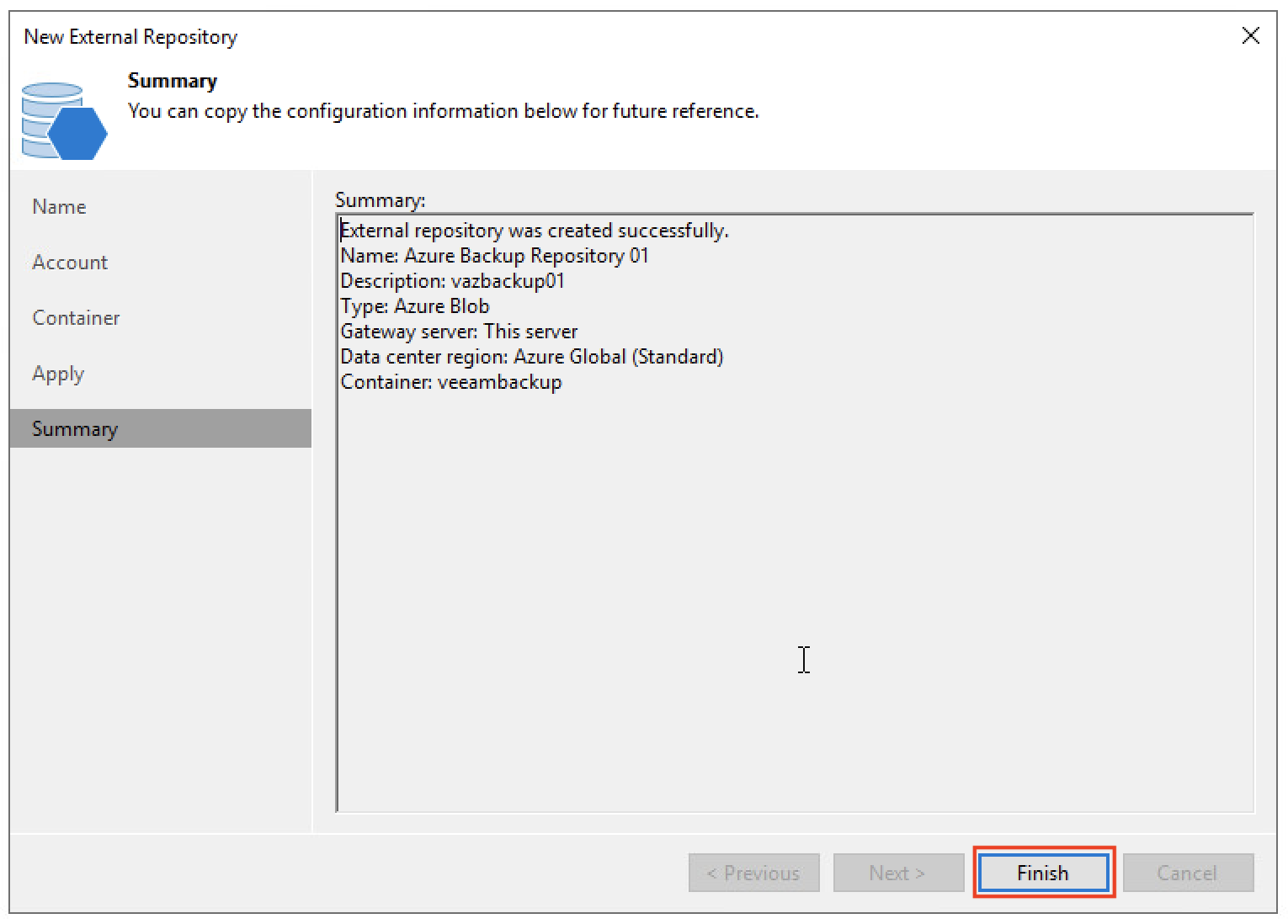Image resolution: width=1288 pixels, height=924 pixels.
Task: Click the bold 'Summary' header title
Action: [173, 81]
